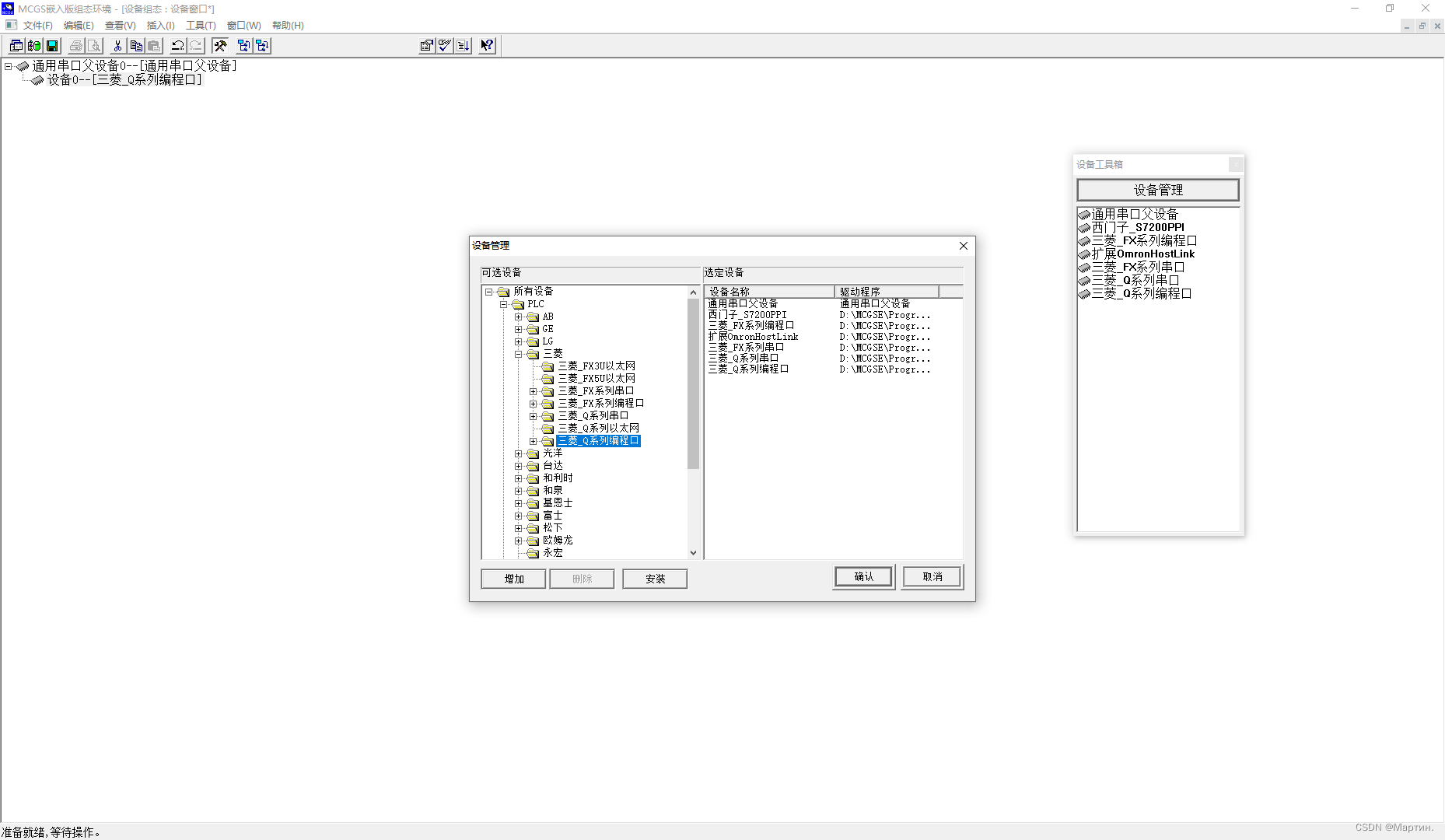The image size is (1445, 840).
Task: Click the redo arrow icon
Action: [196, 46]
